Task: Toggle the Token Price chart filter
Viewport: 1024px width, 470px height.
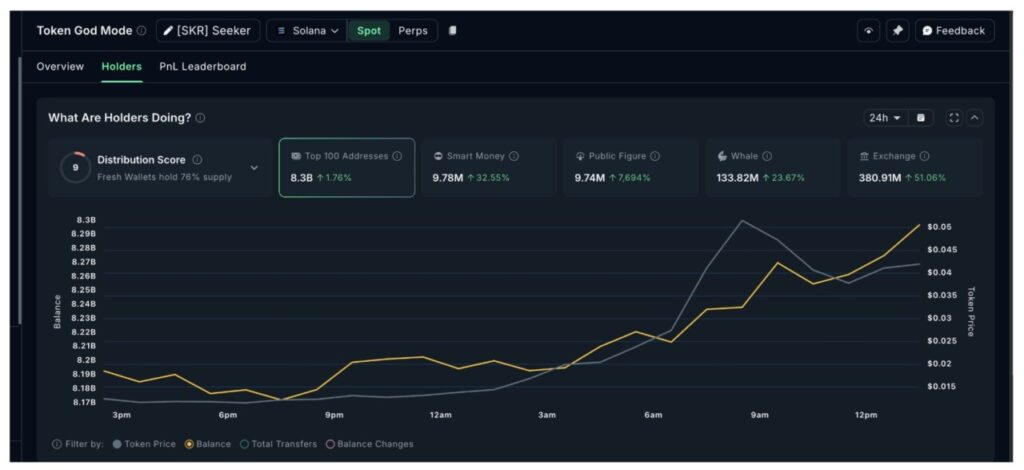Action: [x=146, y=444]
